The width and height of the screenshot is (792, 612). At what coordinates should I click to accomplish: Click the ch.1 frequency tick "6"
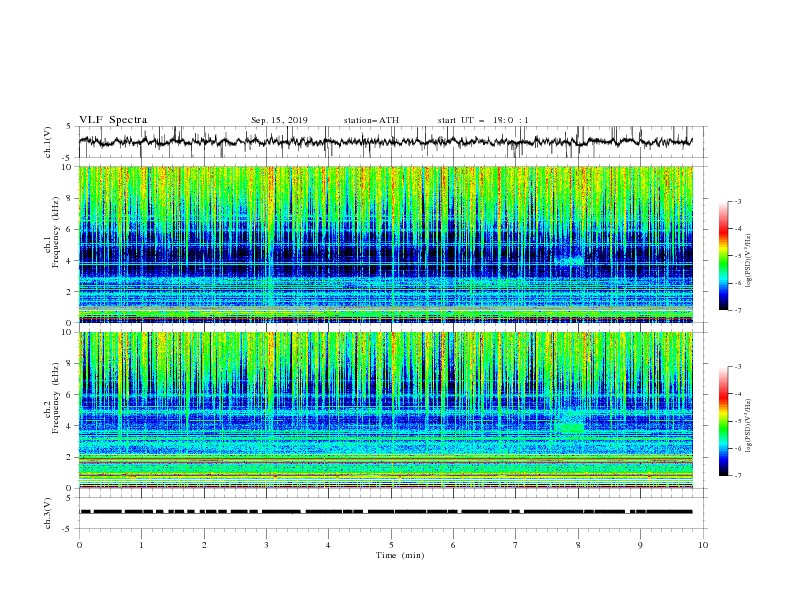69,229
